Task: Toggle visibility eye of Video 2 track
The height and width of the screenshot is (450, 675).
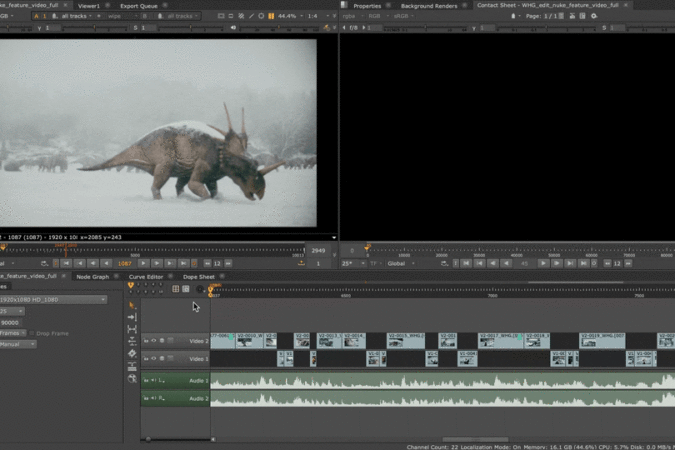Action: pos(154,341)
